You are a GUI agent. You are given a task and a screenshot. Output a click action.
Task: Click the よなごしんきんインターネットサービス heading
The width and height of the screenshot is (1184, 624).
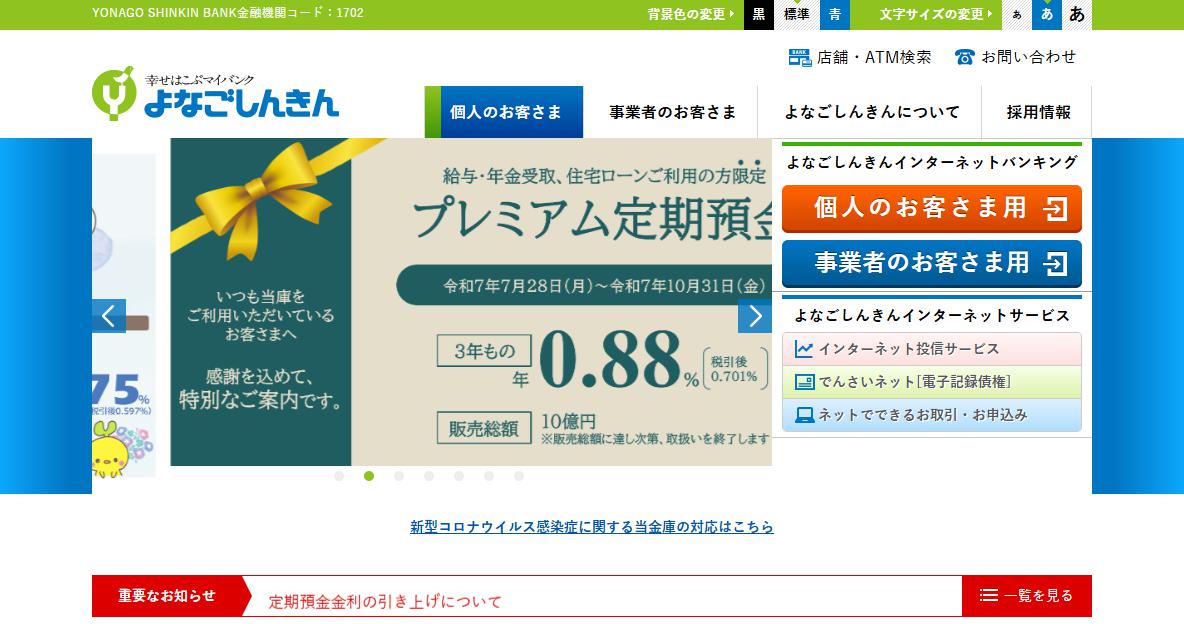pyautogui.click(x=932, y=316)
